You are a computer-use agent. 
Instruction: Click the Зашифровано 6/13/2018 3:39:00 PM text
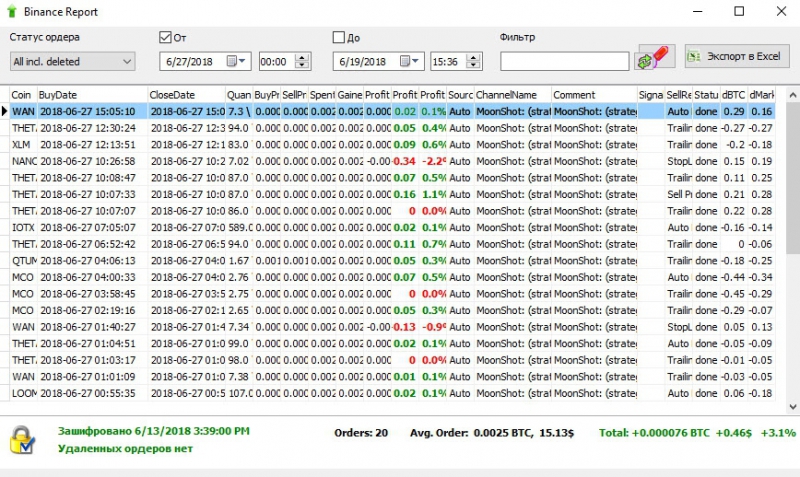coord(154,431)
